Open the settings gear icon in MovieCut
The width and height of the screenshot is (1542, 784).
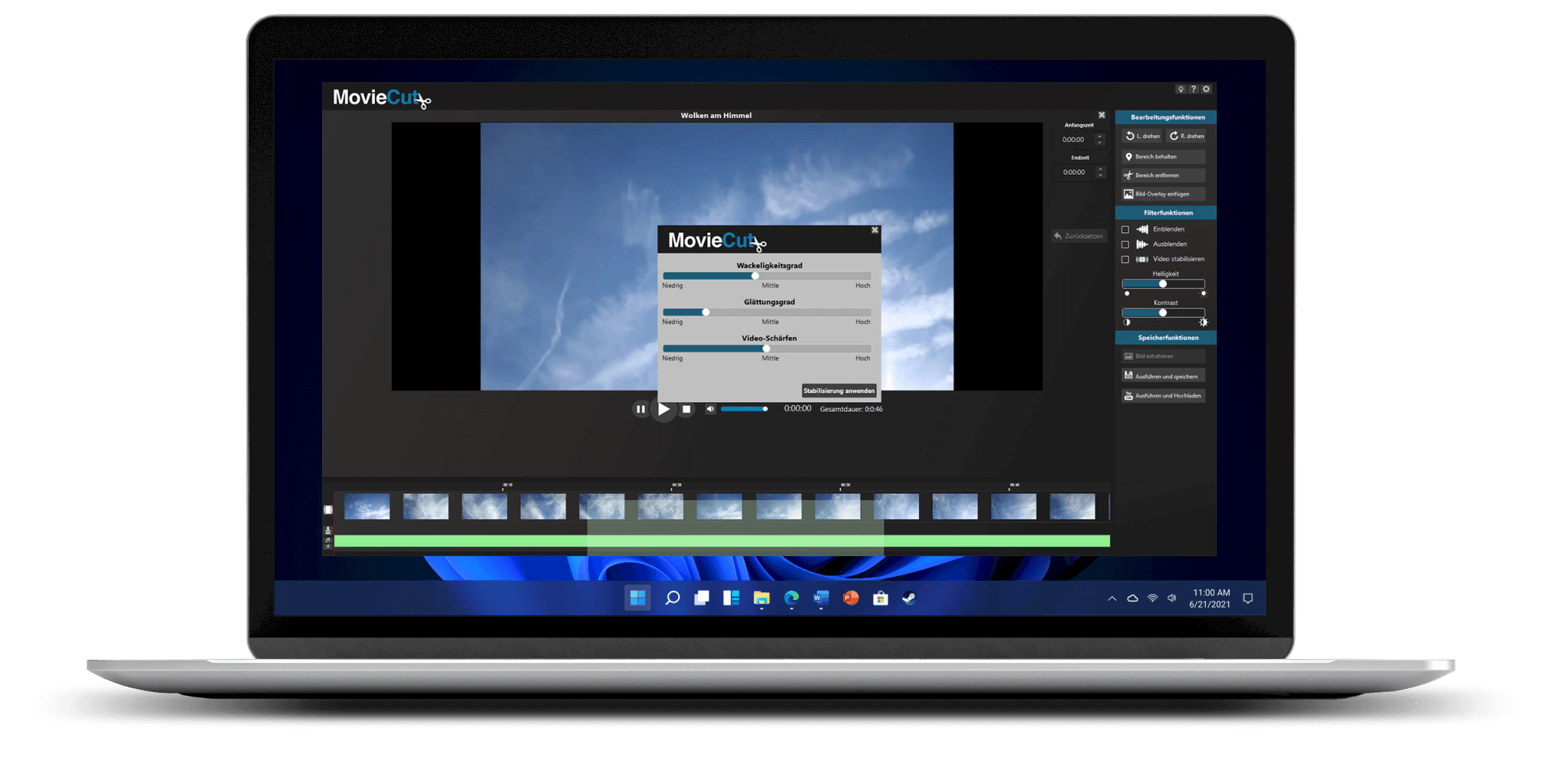coord(1206,90)
